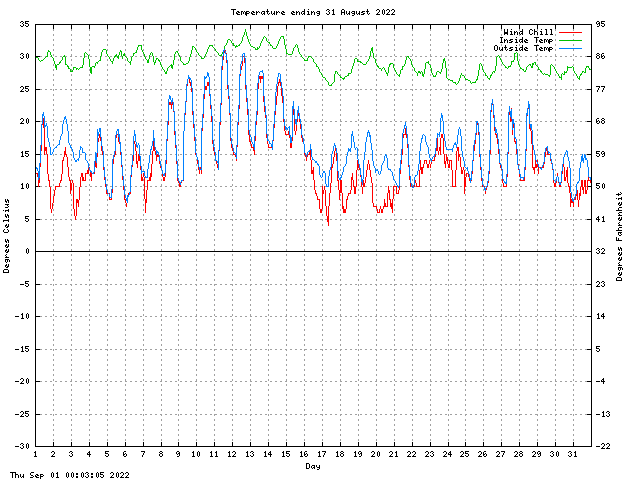Click day 18 label on the Day axis
Image resolution: width=640 pixels, height=480 pixels.
[x=340, y=454]
